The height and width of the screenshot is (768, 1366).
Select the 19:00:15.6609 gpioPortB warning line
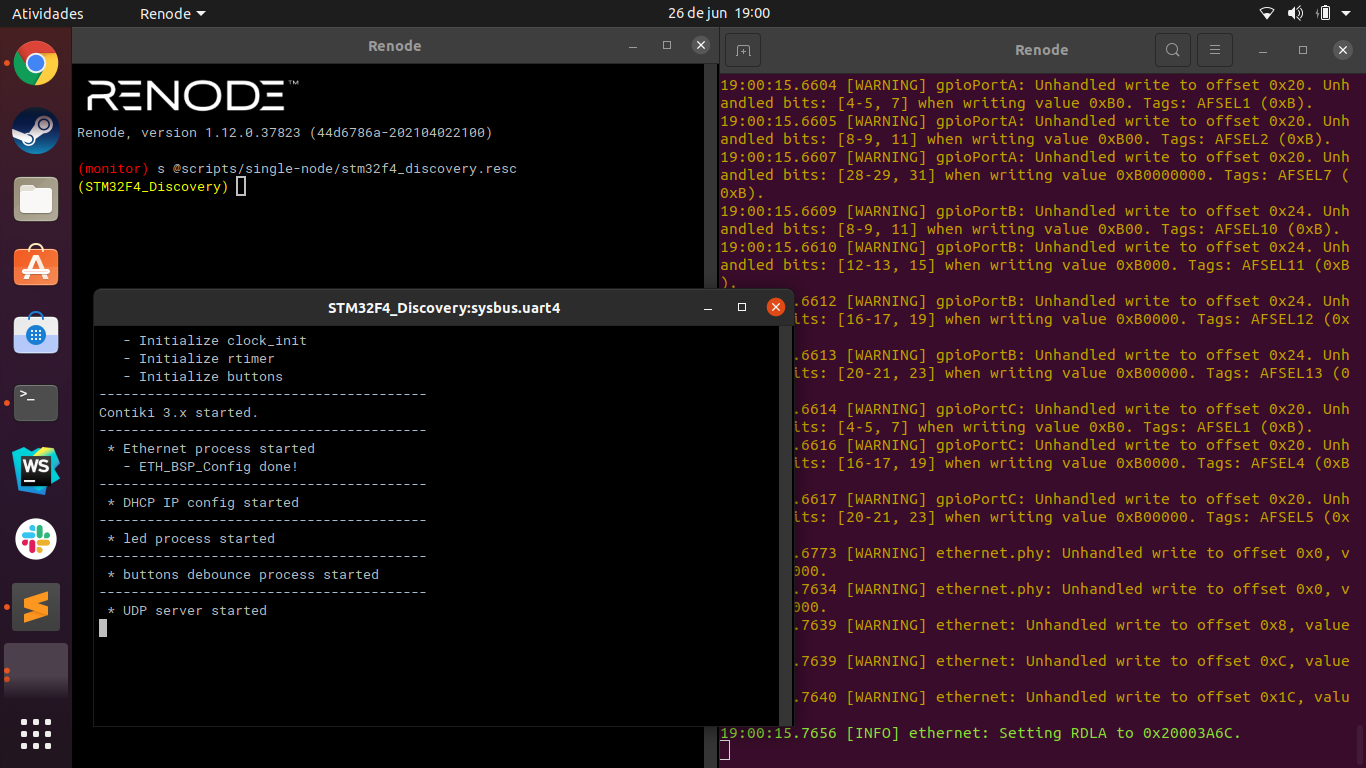[1034, 220]
